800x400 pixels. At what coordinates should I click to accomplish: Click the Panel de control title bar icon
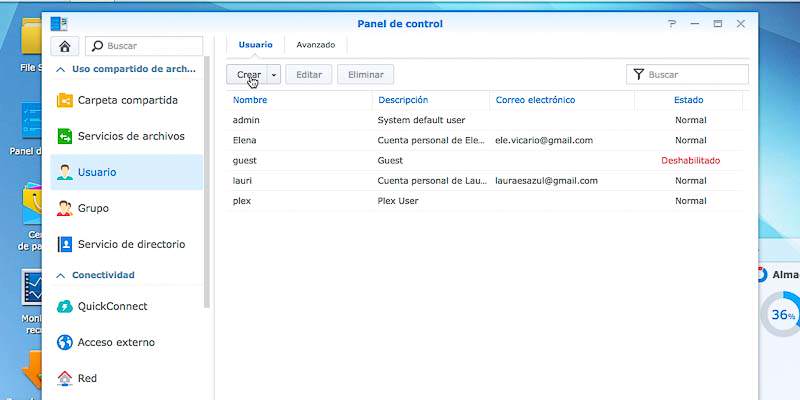coord(59,24)
